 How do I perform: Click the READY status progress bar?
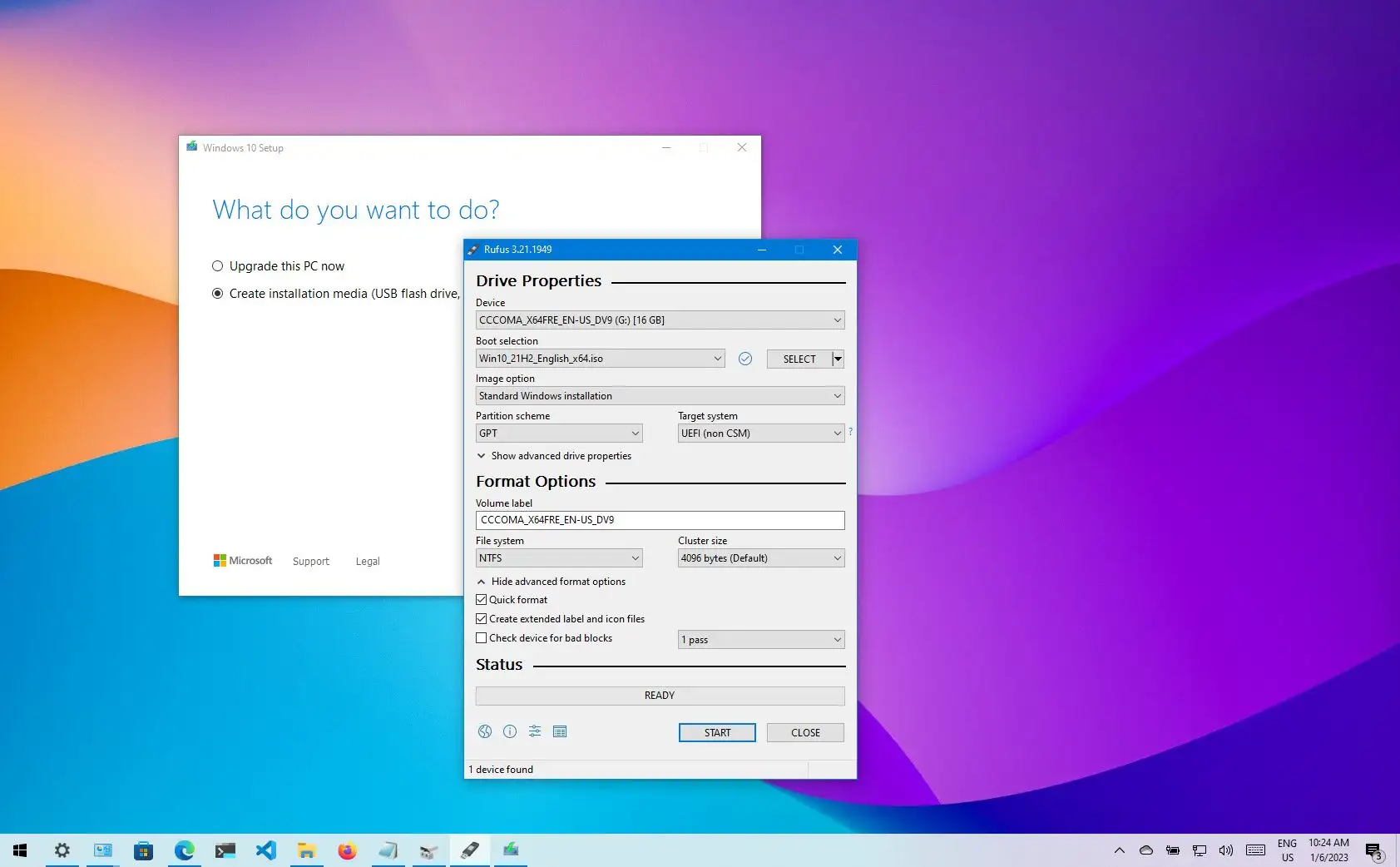click(x=660, y=696)
